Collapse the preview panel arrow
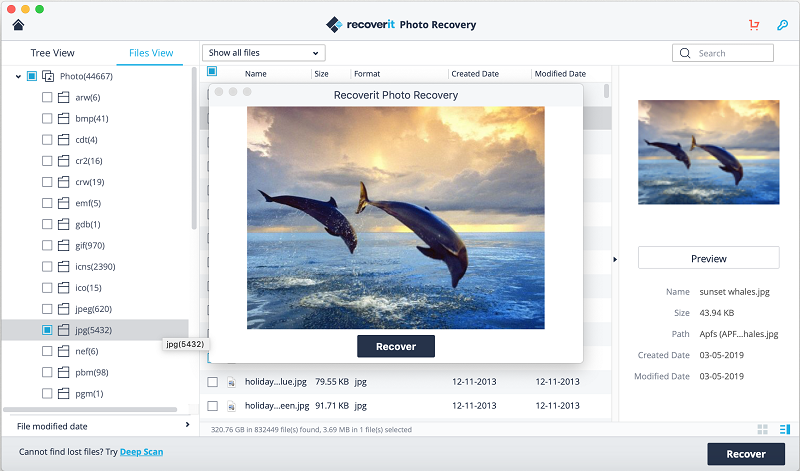Screen dimensions: 800x471 [615, 260]
